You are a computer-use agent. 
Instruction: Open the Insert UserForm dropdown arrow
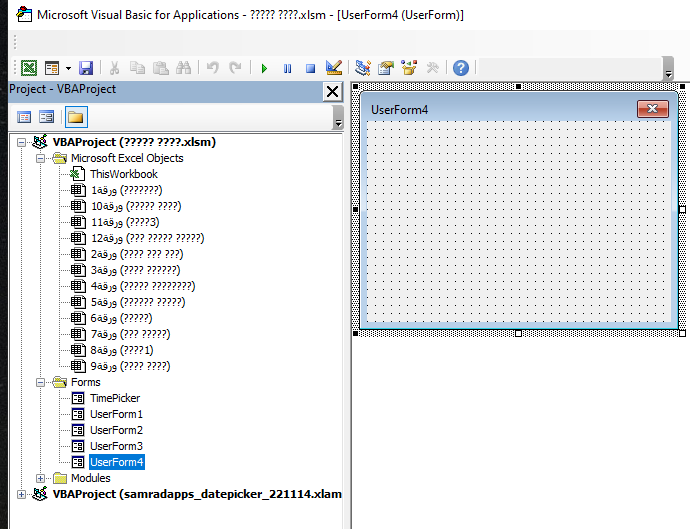coord(68,68)
